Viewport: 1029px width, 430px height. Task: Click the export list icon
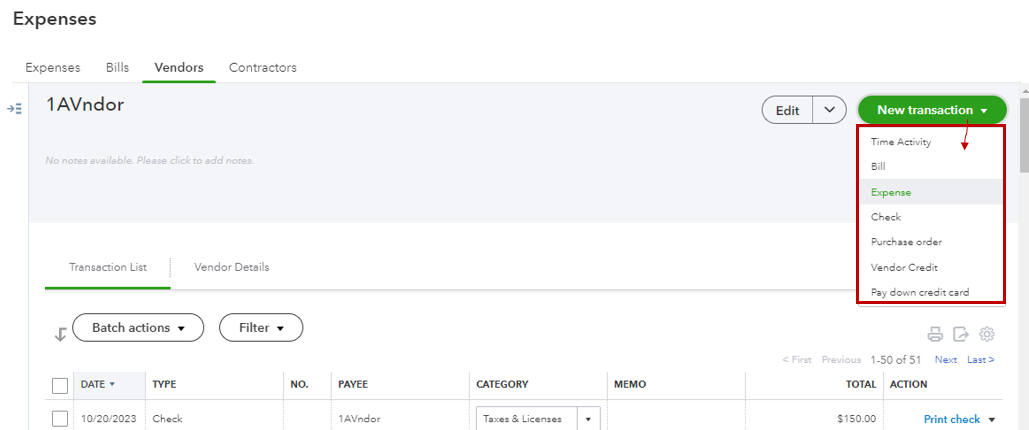pos(961,335)
